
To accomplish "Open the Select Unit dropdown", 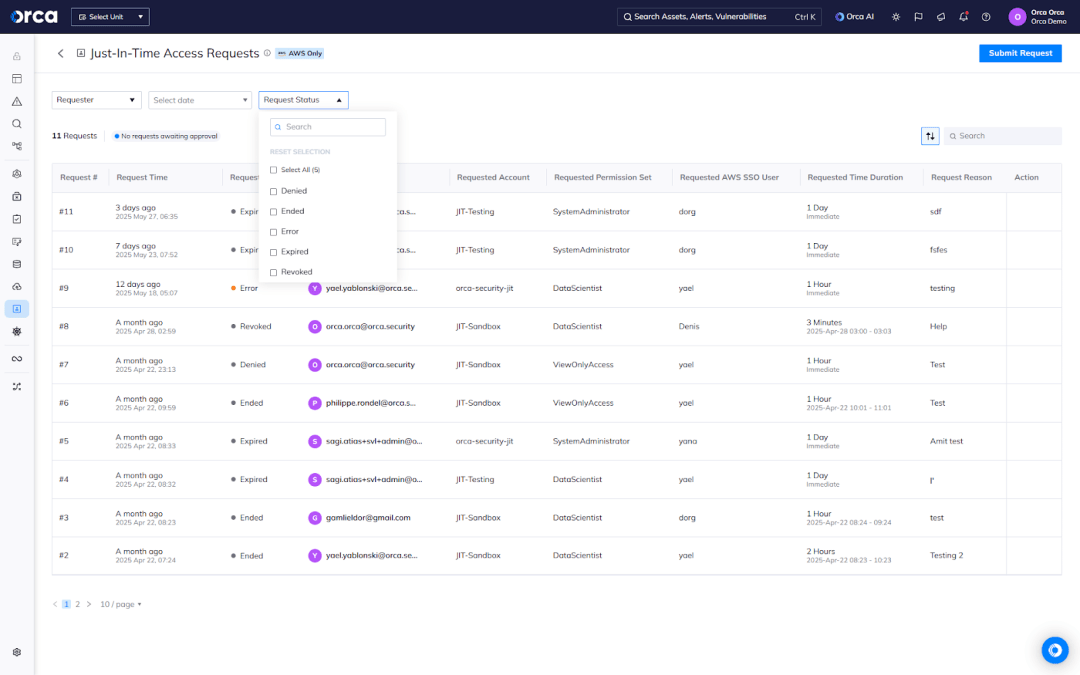I will coord(110,17).
